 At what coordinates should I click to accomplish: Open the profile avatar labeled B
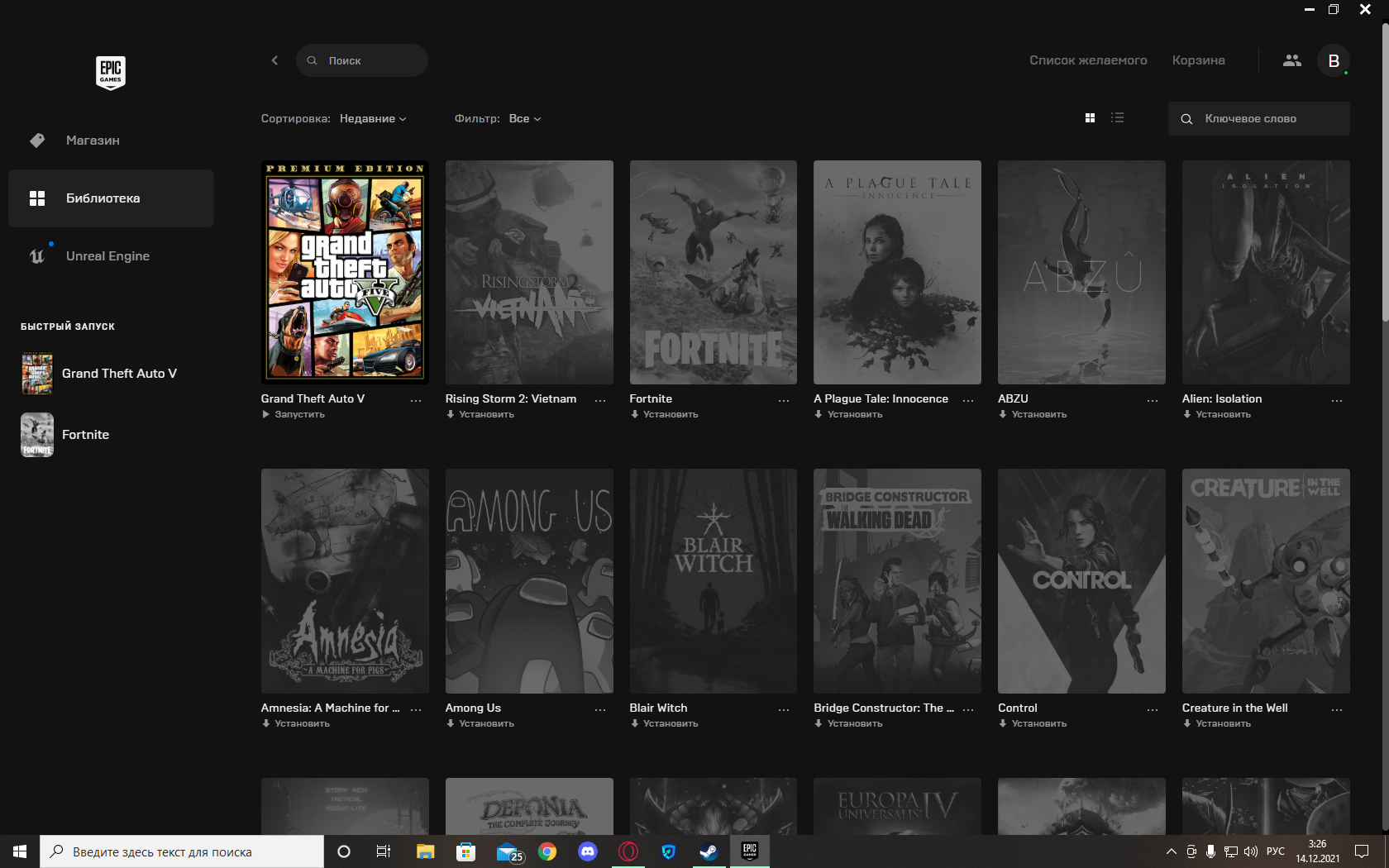1333,60
